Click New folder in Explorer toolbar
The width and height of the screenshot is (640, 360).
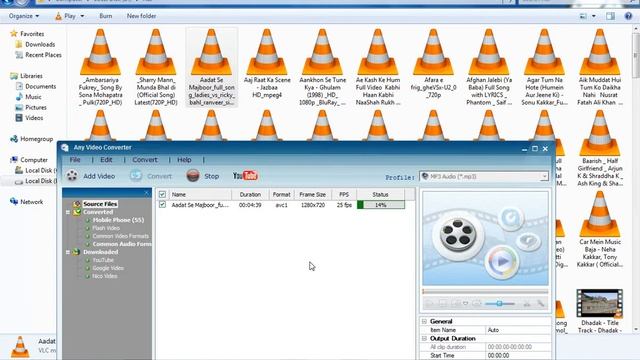[141, 16]
